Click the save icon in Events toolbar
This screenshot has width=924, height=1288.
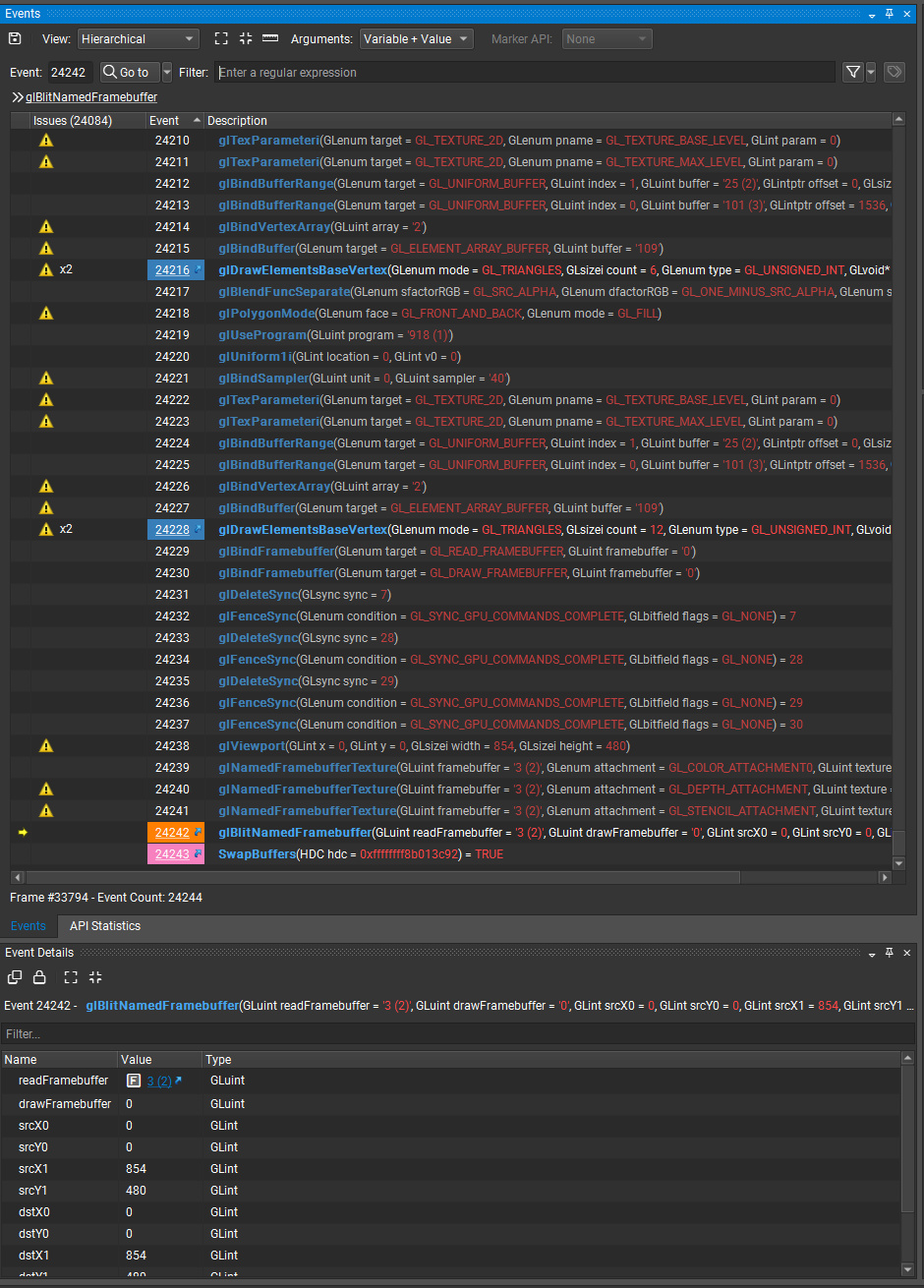coord(15,38)
